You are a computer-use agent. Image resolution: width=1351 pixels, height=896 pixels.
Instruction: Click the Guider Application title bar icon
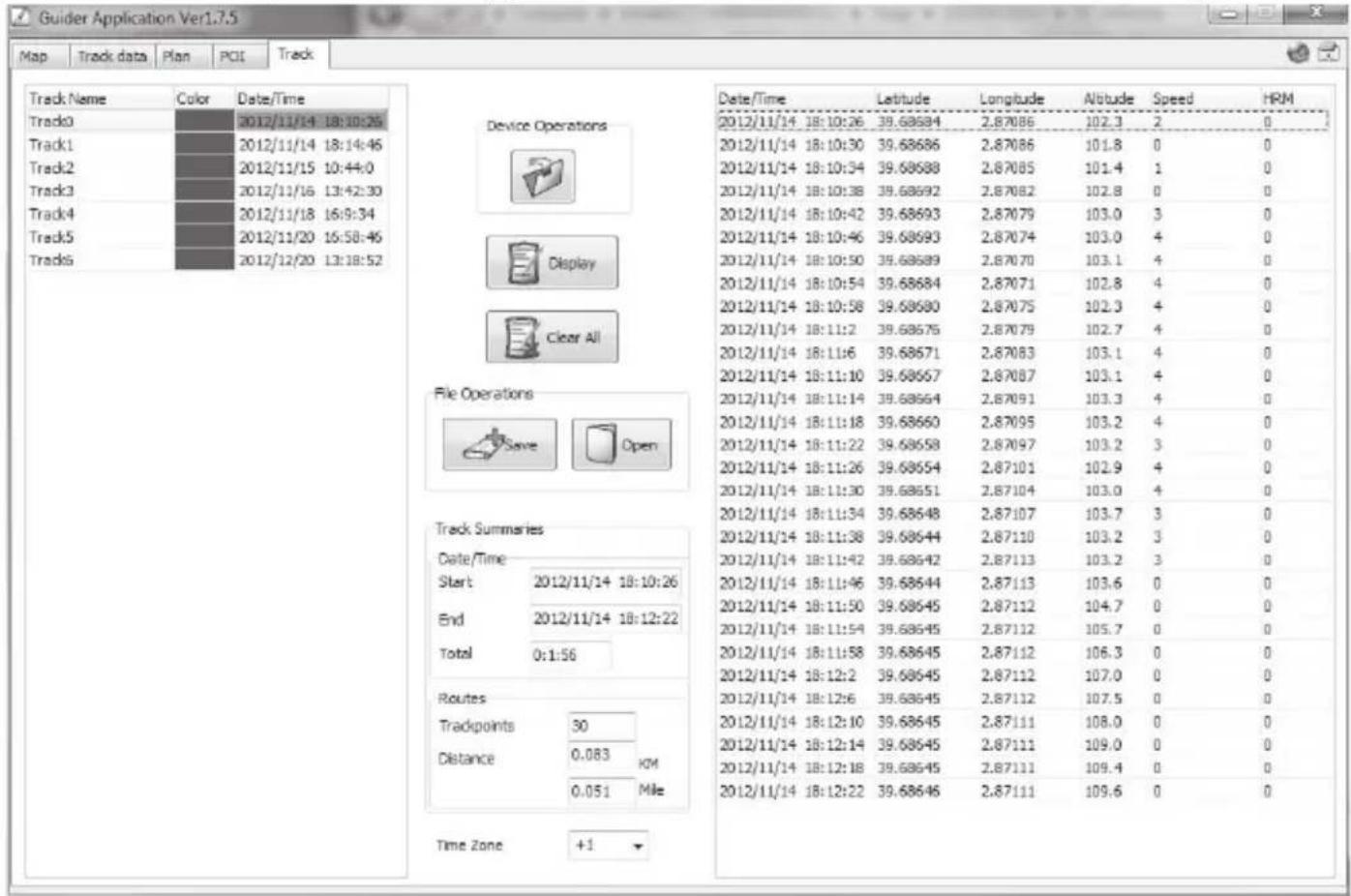coord(20,17)
